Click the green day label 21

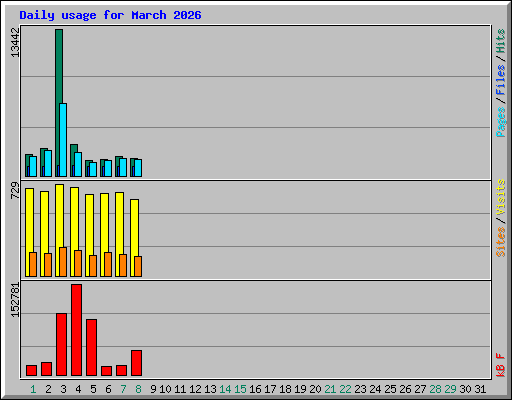click(330, 389)
